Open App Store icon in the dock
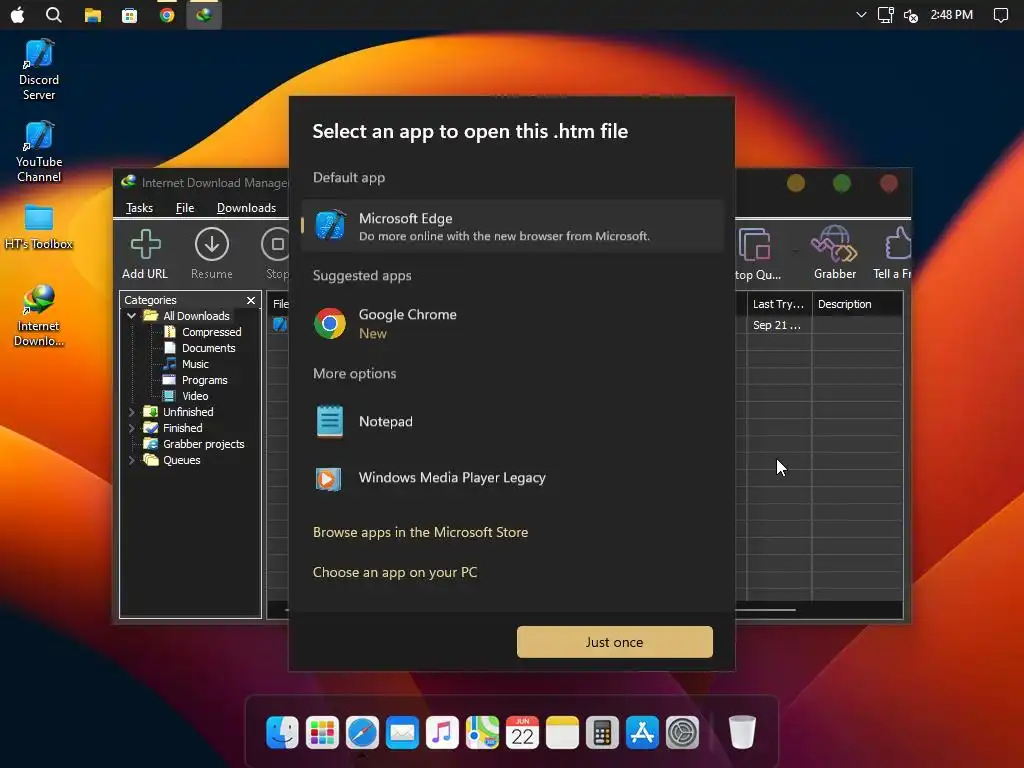This screenshot has height=768, width=1024. [x=642, y=732]
